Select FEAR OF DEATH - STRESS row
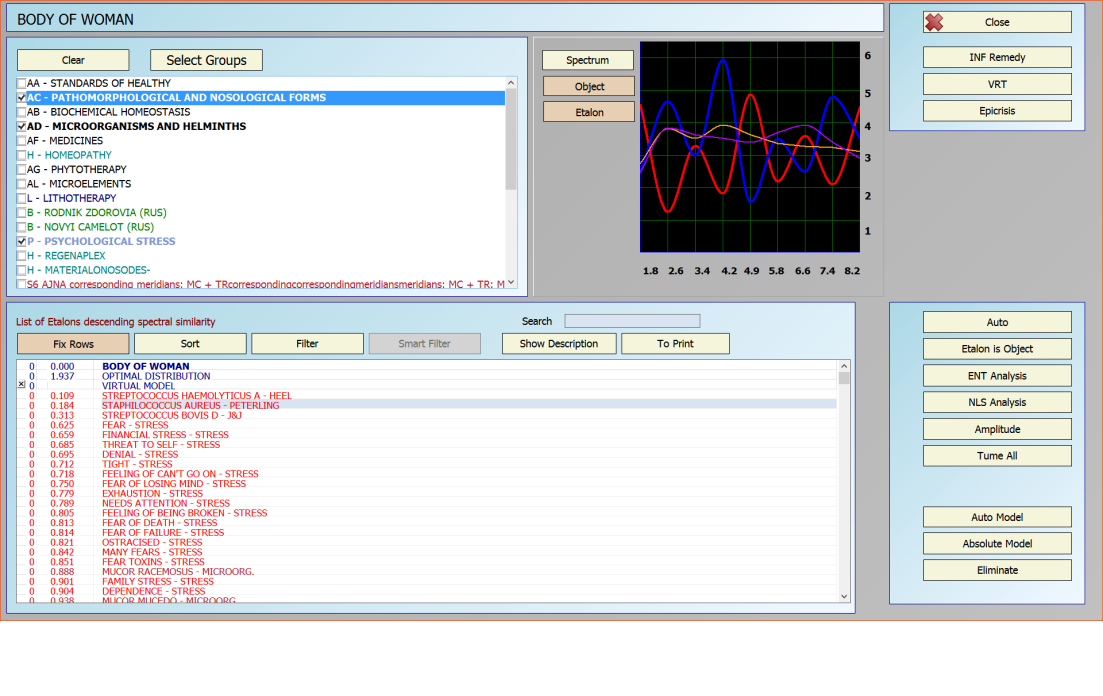The width and height of the screenshot is (1103, 696). 426,523
